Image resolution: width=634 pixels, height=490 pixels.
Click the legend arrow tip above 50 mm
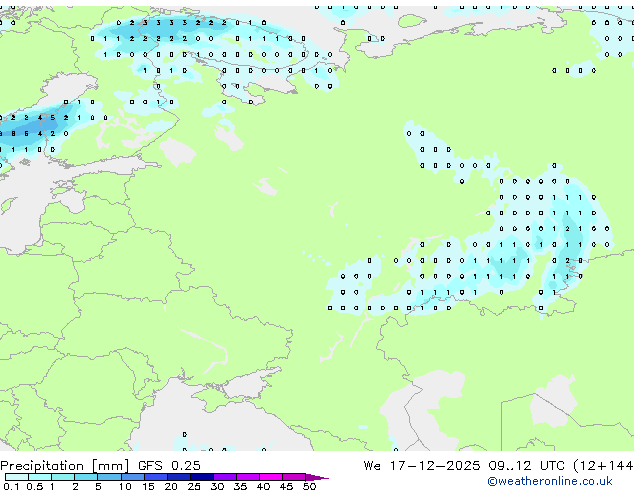pyautogui.click(x=317, y=477)
